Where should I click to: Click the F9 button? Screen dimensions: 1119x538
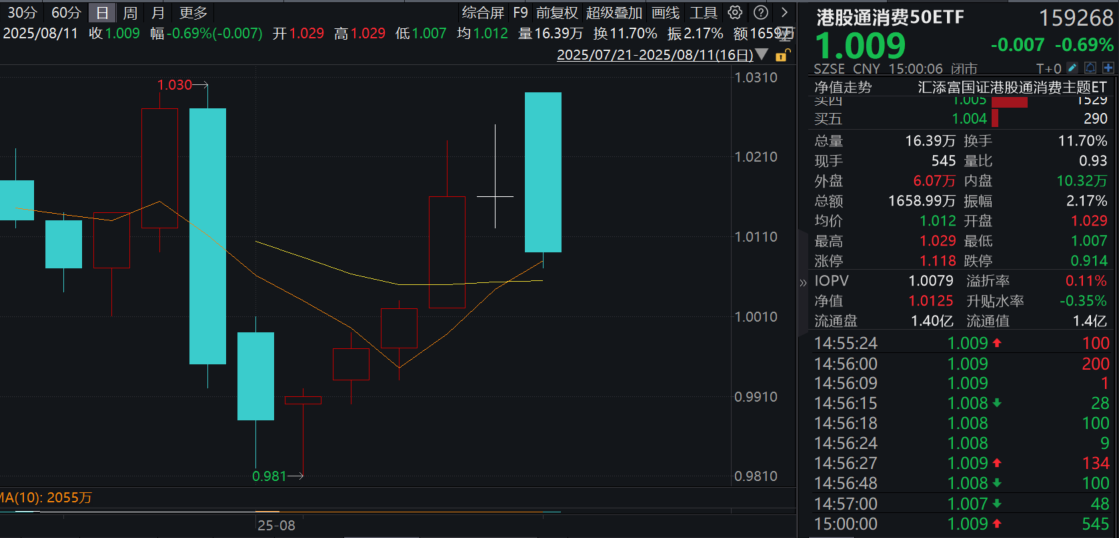[520, 13]
